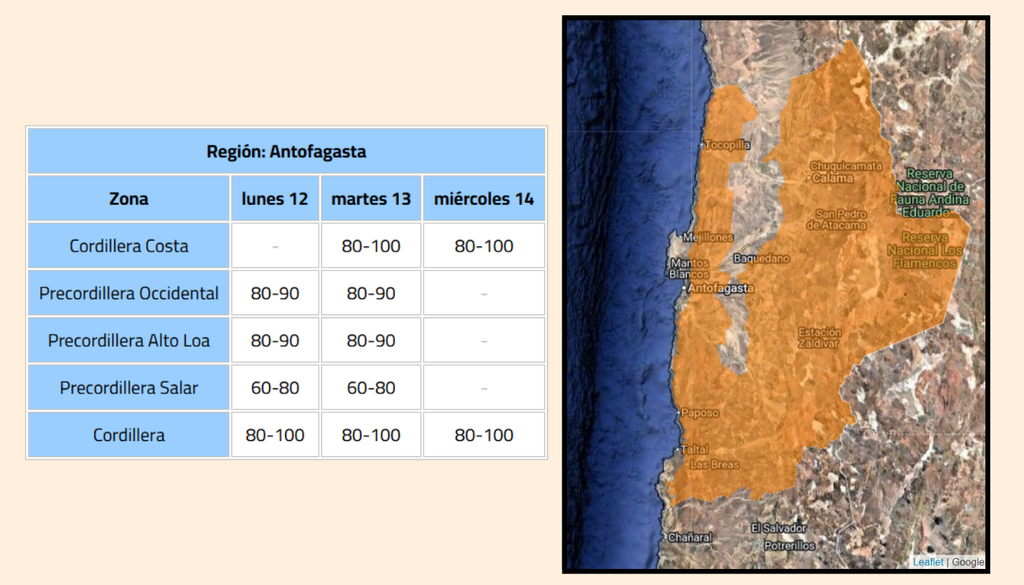Viewport: 1024px width, 585px height.
Task: Select the Mejillones label on the map
Action: tap(708, 237)
